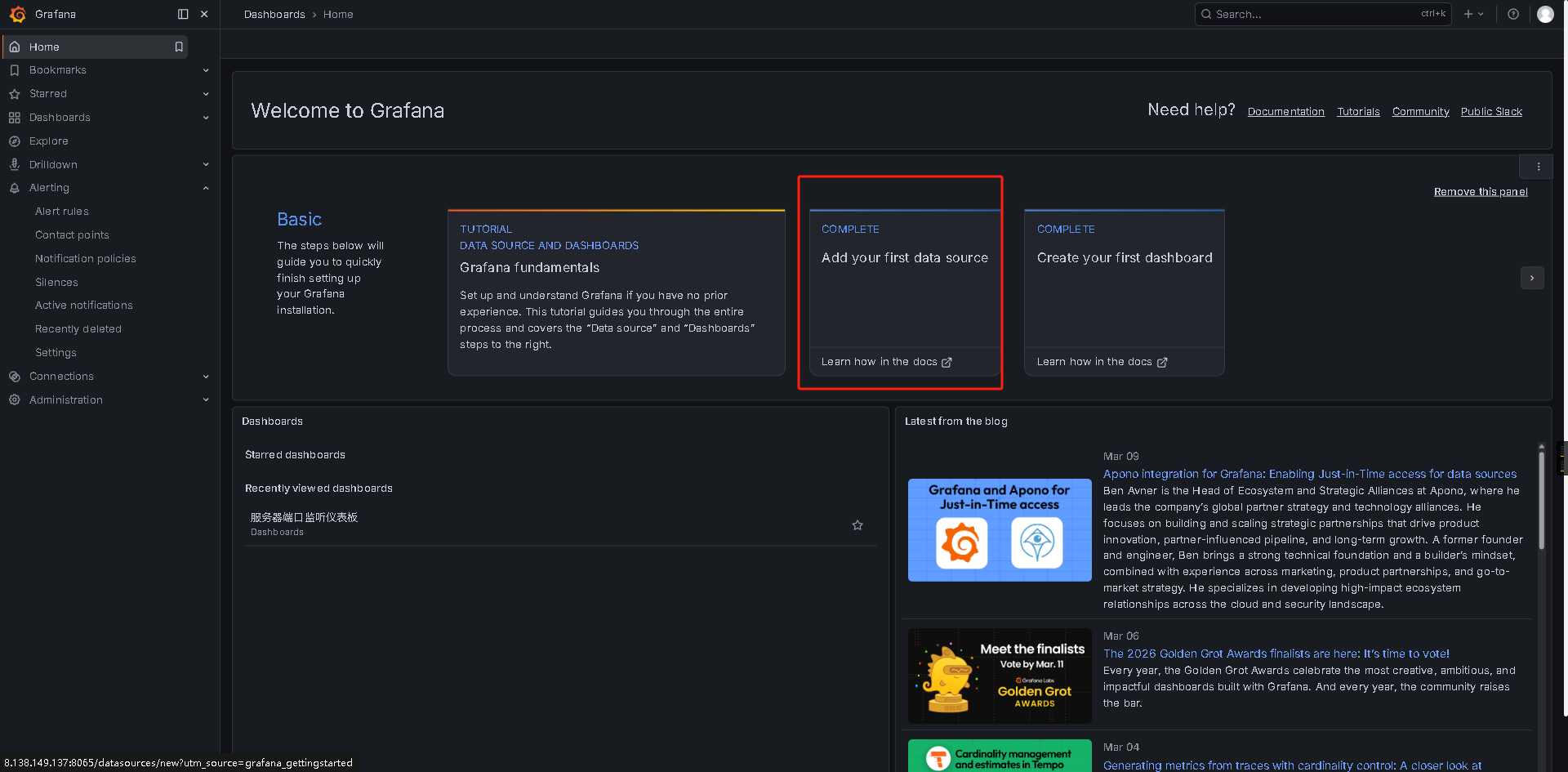Open Dashboards in the sidebar
The height and width of the screenshot is (772, 1568).
pos(60,118)
